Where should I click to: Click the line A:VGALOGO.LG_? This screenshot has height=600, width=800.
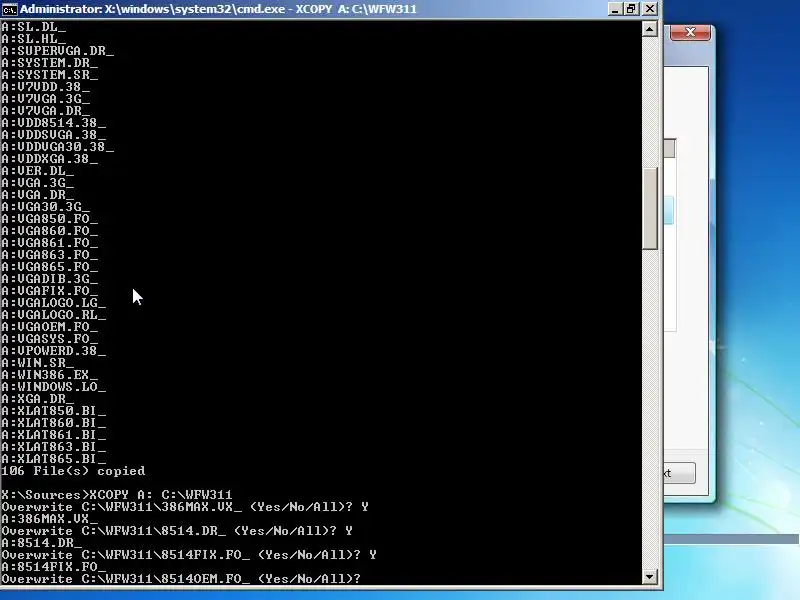coord(54,303)
